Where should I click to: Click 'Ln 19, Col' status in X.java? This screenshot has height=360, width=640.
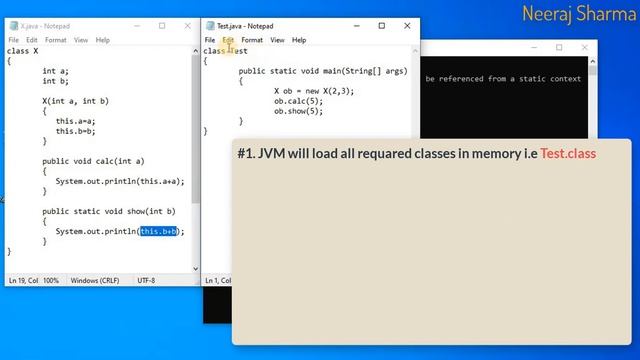click(x=23, y=280)
